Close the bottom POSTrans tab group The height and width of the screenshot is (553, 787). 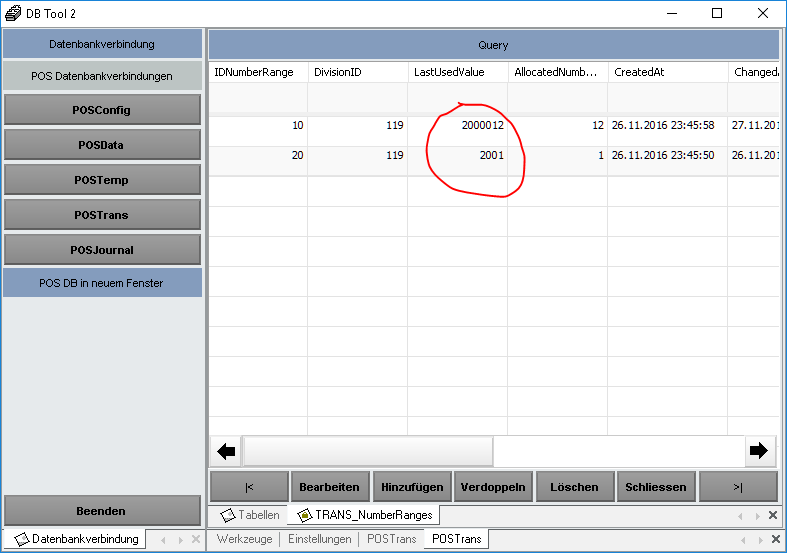click(775, 539)
